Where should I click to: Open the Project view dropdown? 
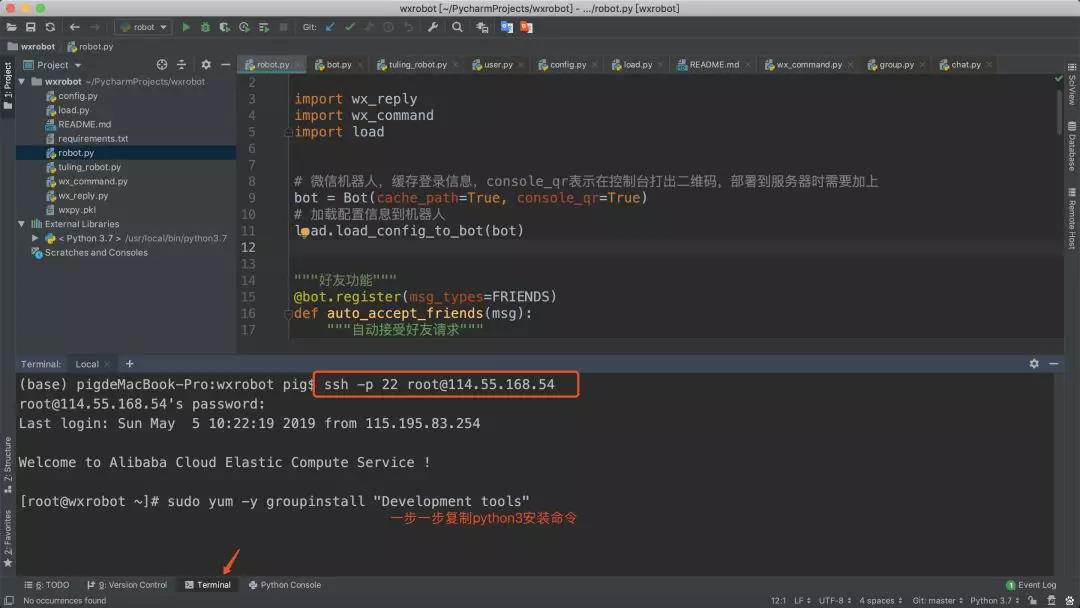point(53,65)
